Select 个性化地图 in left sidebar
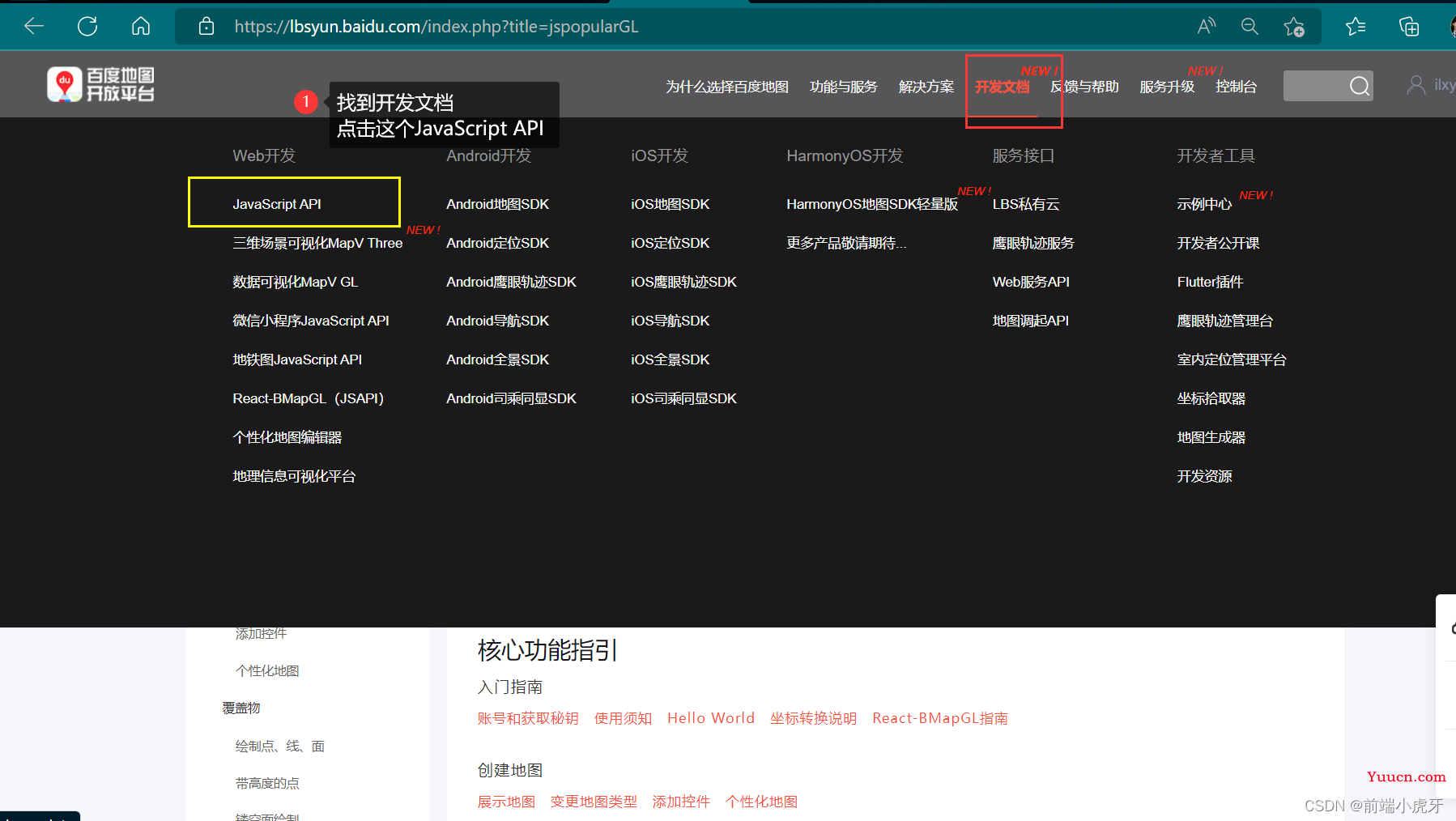The height and width of the screenshot is (821, 1456). (x=267, y=670)
